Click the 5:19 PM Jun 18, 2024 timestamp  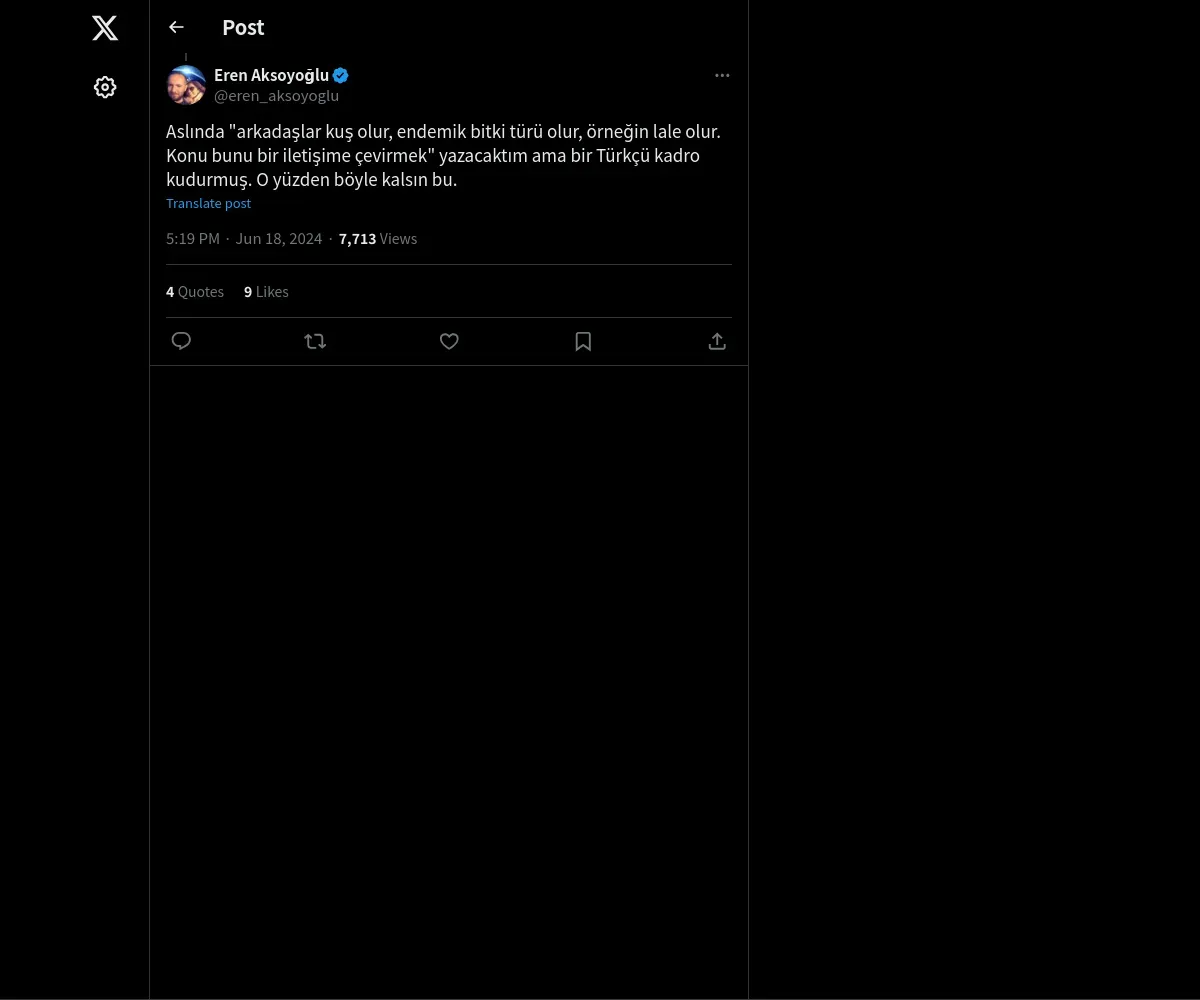pos(244,239)
